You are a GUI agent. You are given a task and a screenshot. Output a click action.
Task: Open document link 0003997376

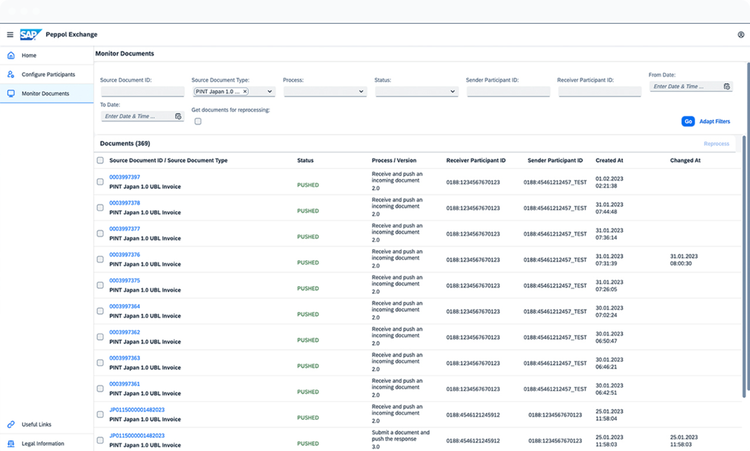(124, 254)
